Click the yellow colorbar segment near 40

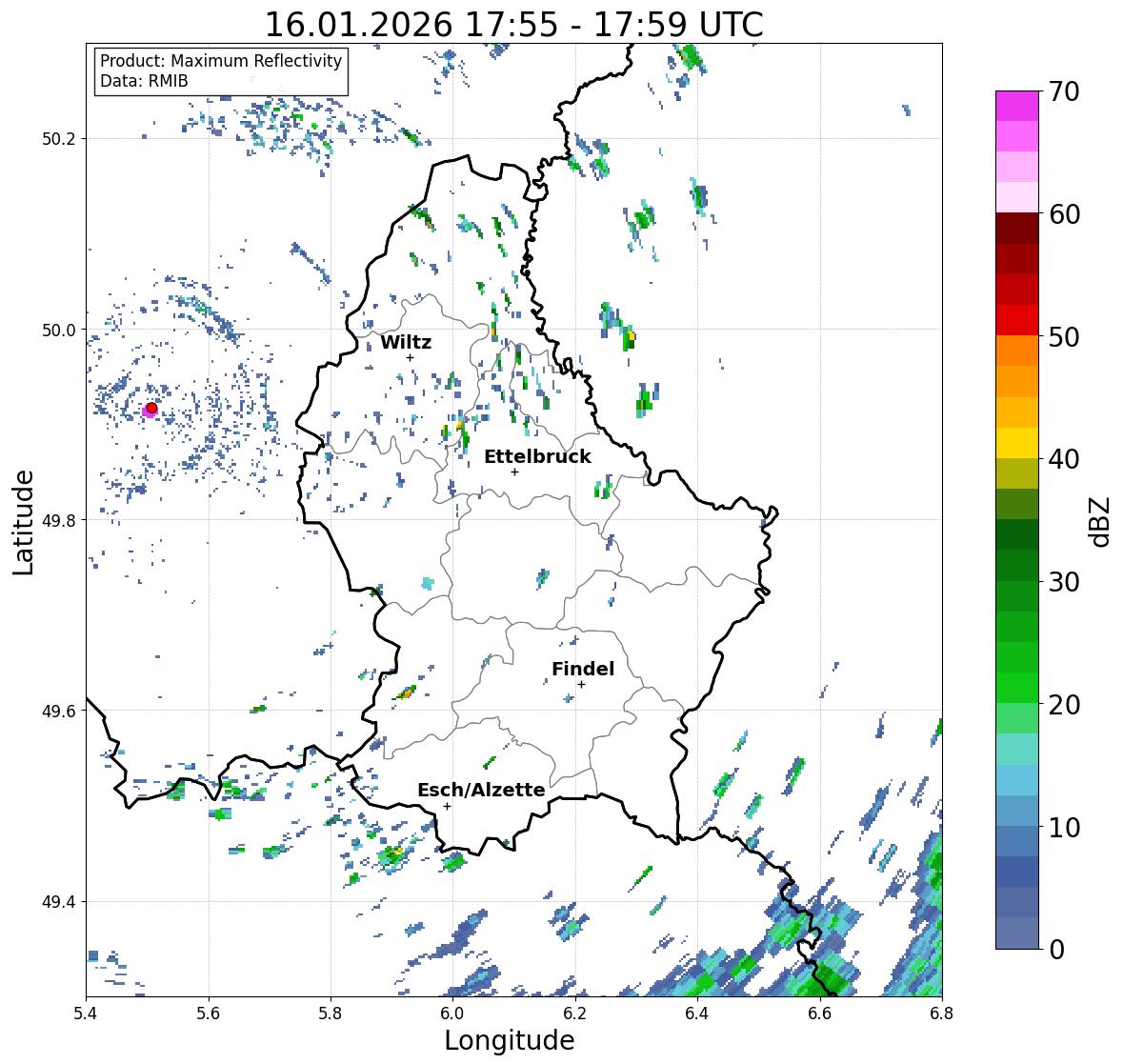click(1017, 443)
